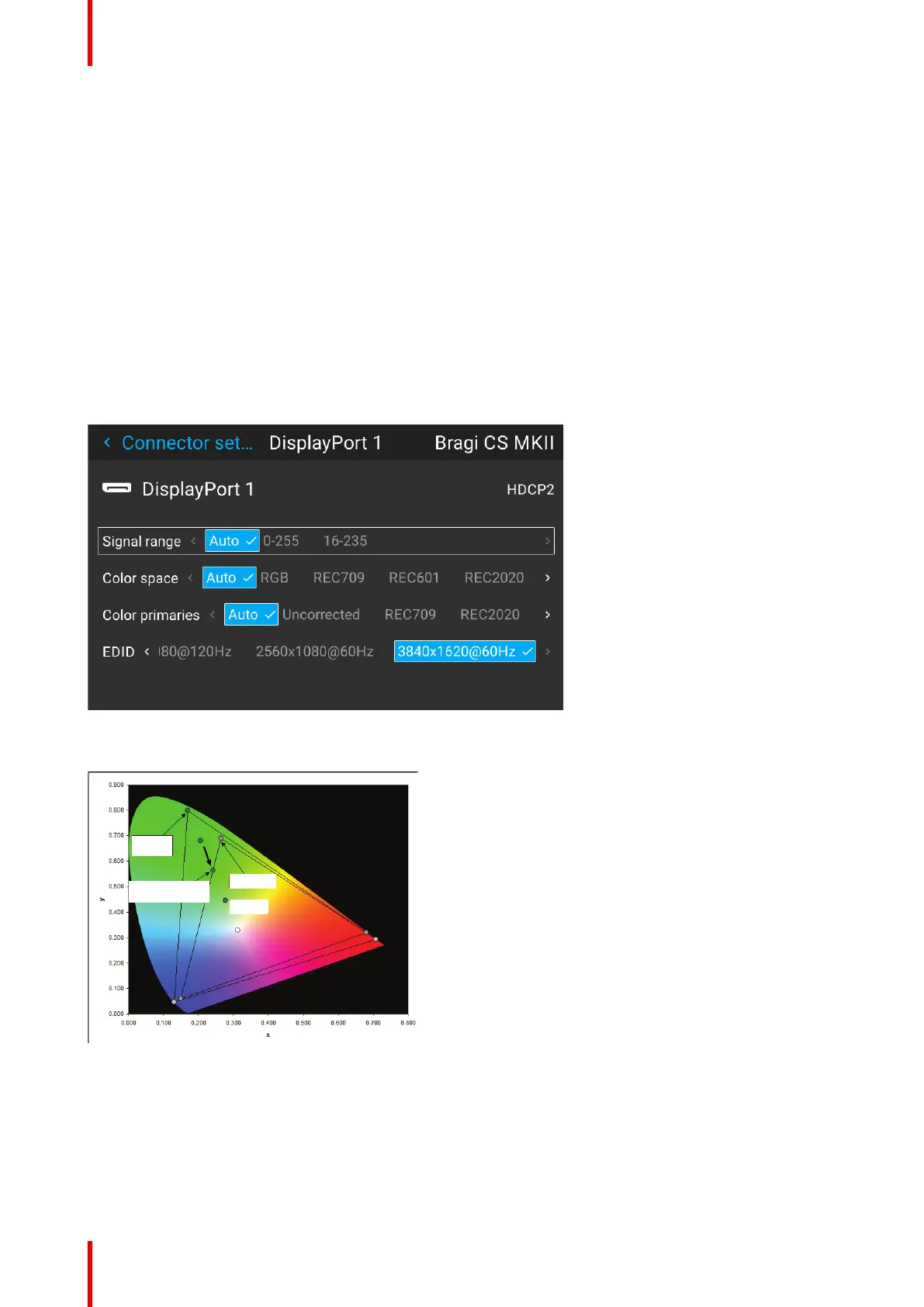Click the EDID label

[x=118, y=652]
